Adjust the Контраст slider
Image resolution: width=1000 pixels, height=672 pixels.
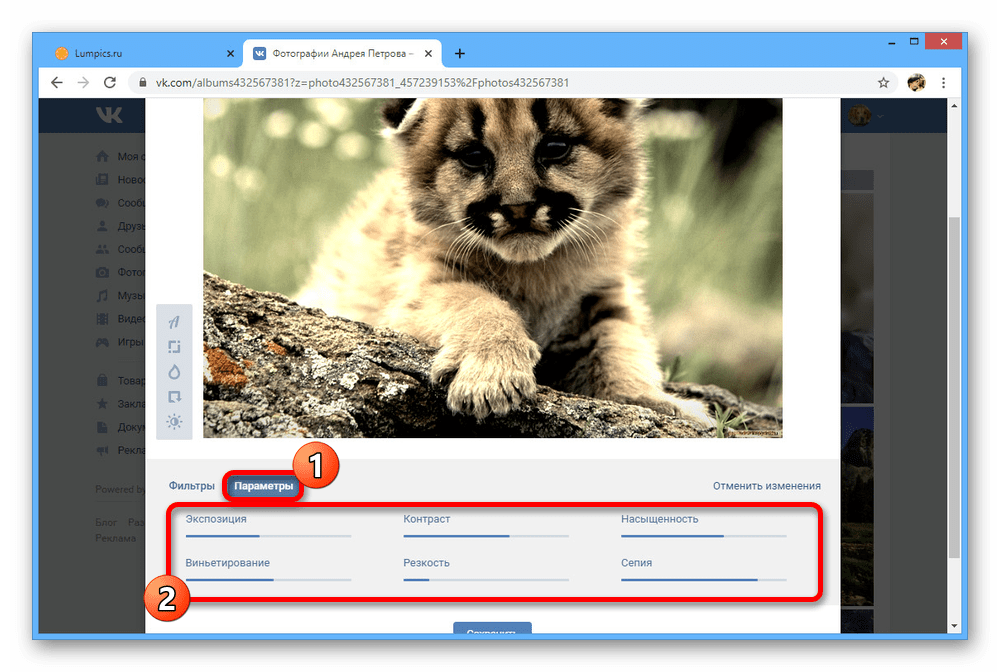coord(485,536)
